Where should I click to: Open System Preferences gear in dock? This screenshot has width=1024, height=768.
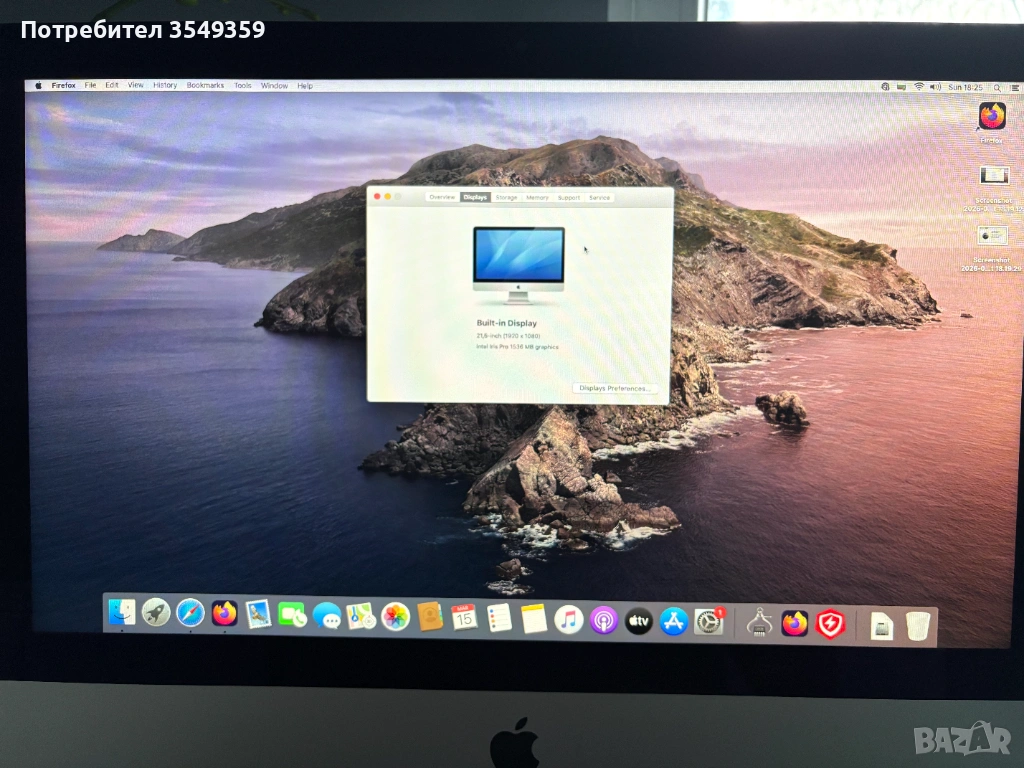[708, 622]
